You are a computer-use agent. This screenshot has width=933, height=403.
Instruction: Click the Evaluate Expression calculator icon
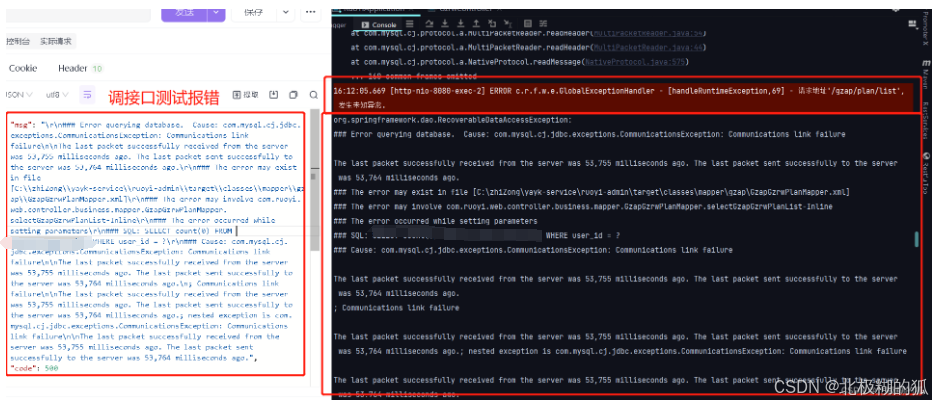(x=528, y=24)
